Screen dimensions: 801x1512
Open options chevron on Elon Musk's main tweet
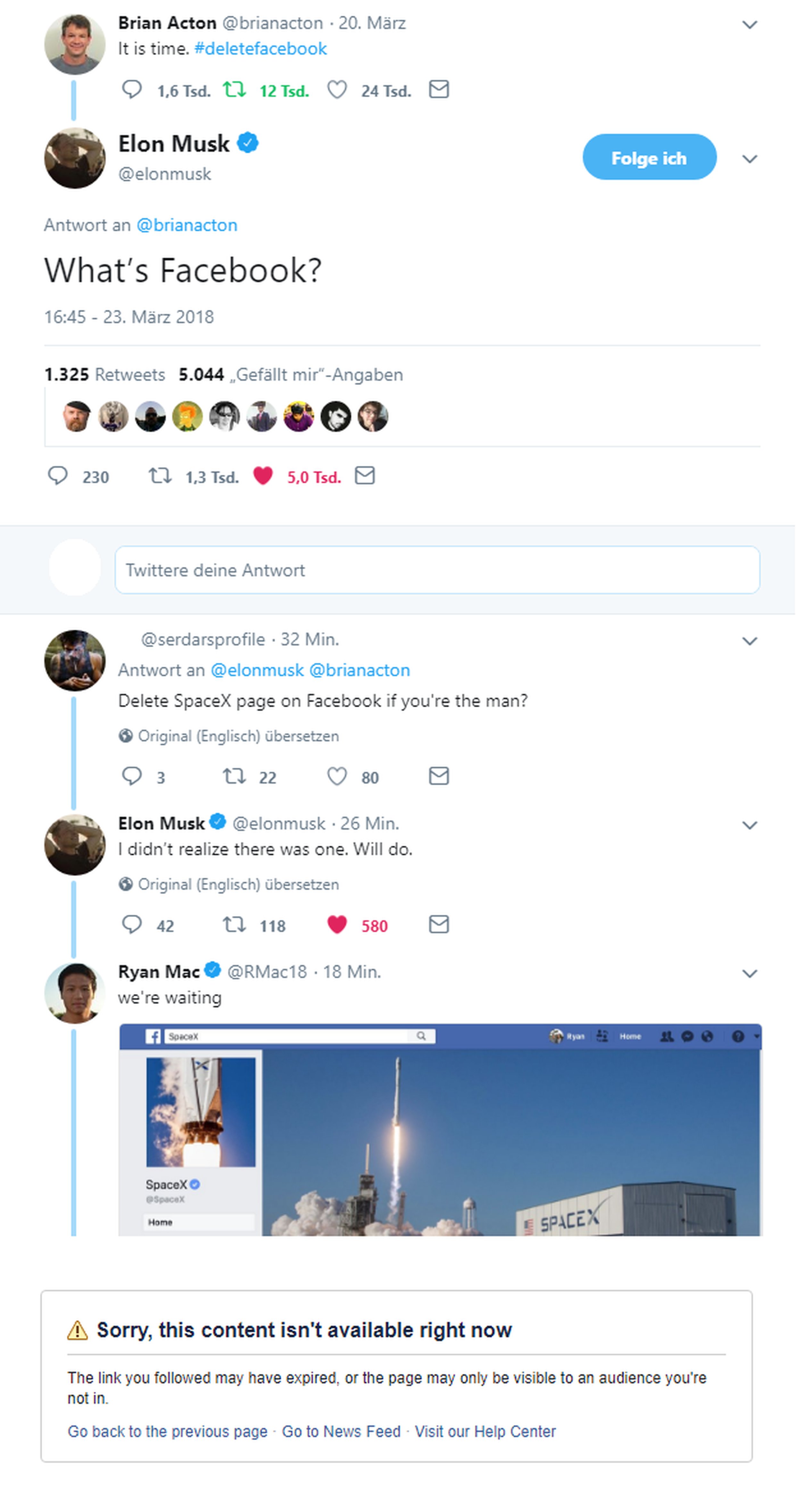tap(749, 159)
